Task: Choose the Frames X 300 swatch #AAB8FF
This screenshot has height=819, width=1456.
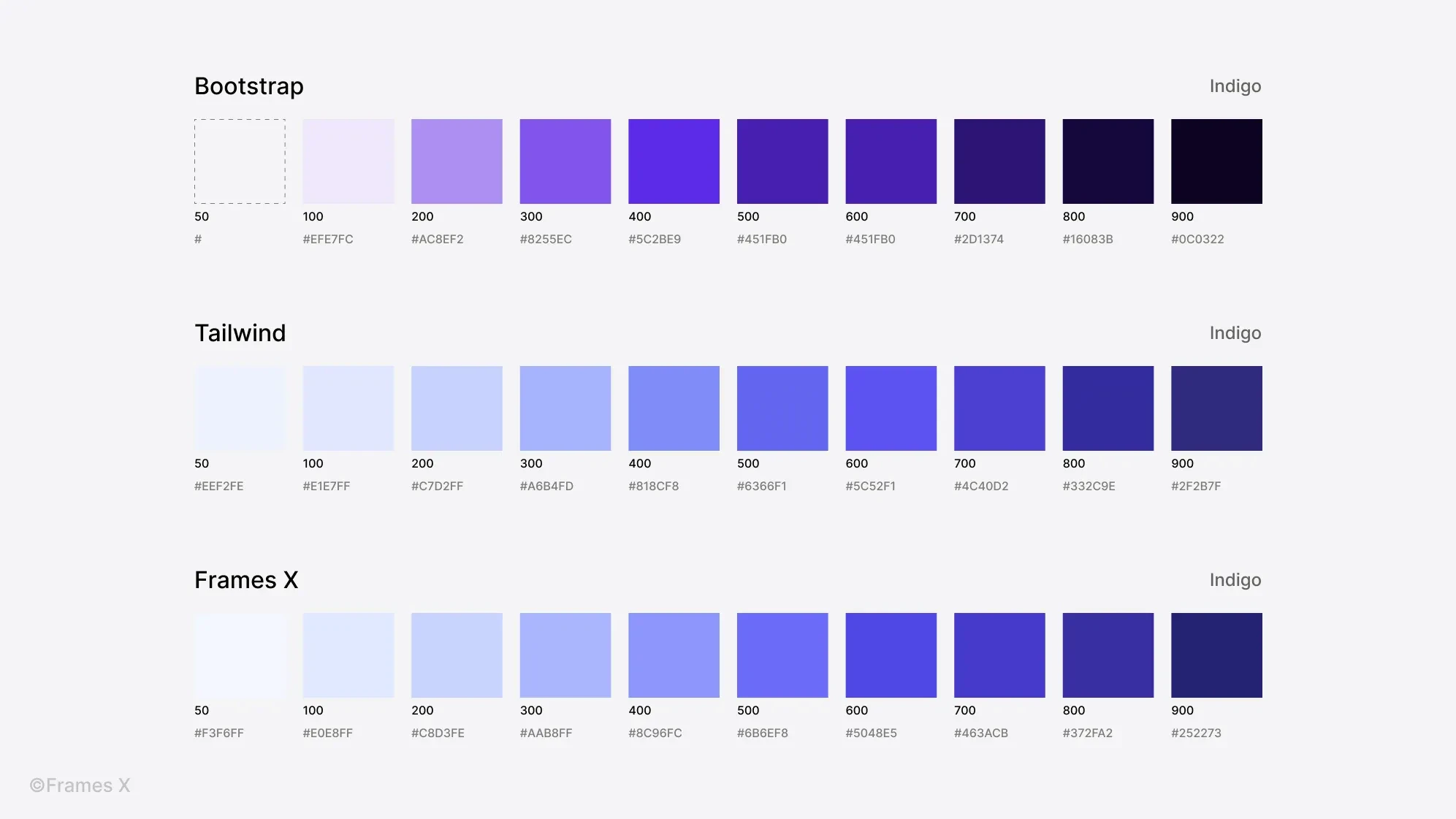Action: pos(565,655)
